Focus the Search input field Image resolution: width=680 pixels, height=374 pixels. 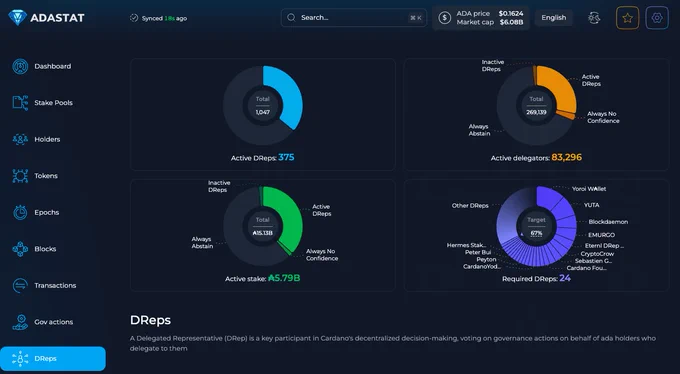pyautogui.click(x=354, y=18)
